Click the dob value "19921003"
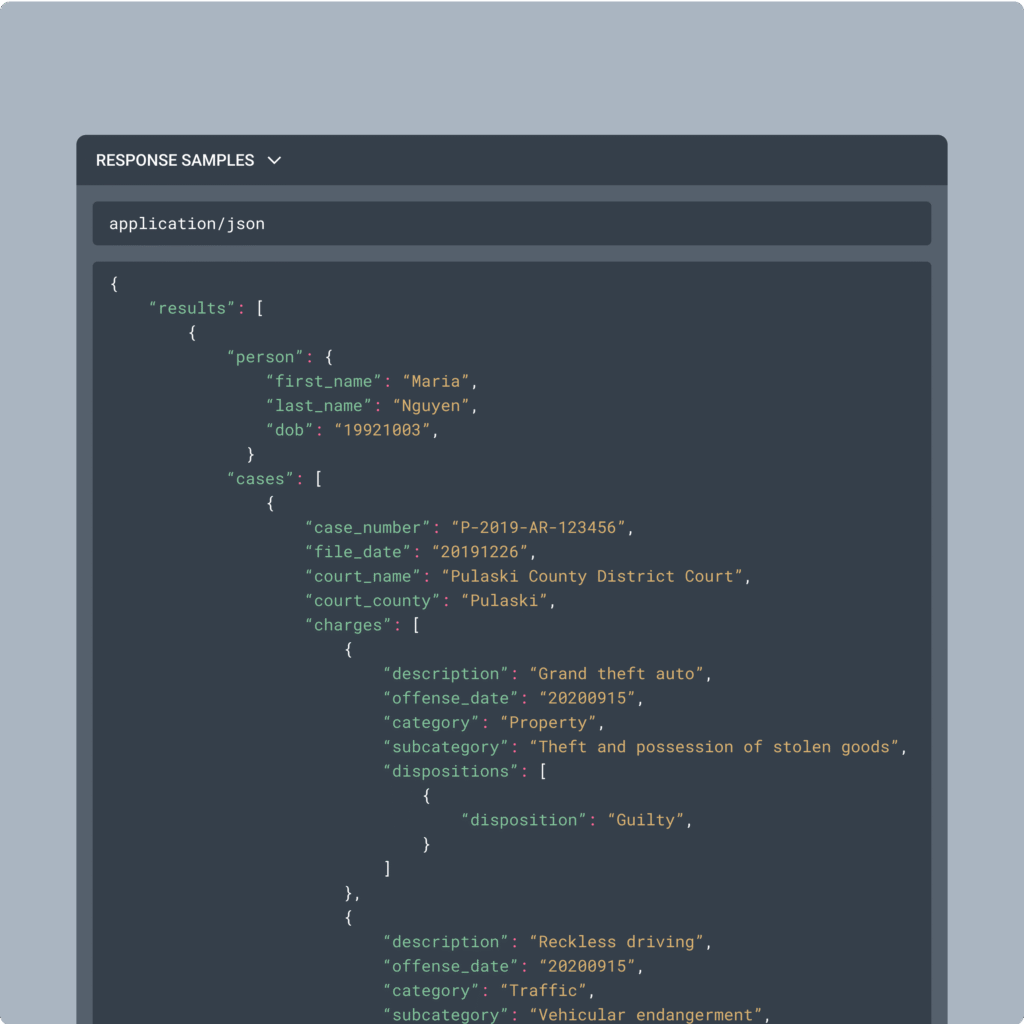The height and width of the screenshot is (1024, 1024). point(382,430)
